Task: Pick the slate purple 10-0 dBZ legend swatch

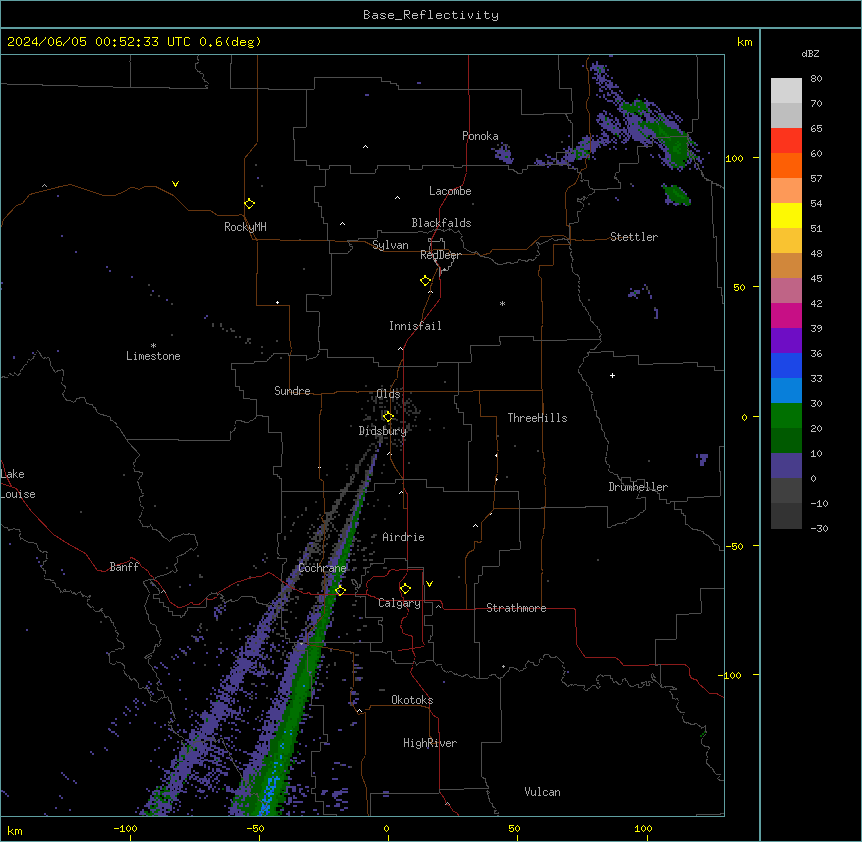Action: click(x=786, y=466)
